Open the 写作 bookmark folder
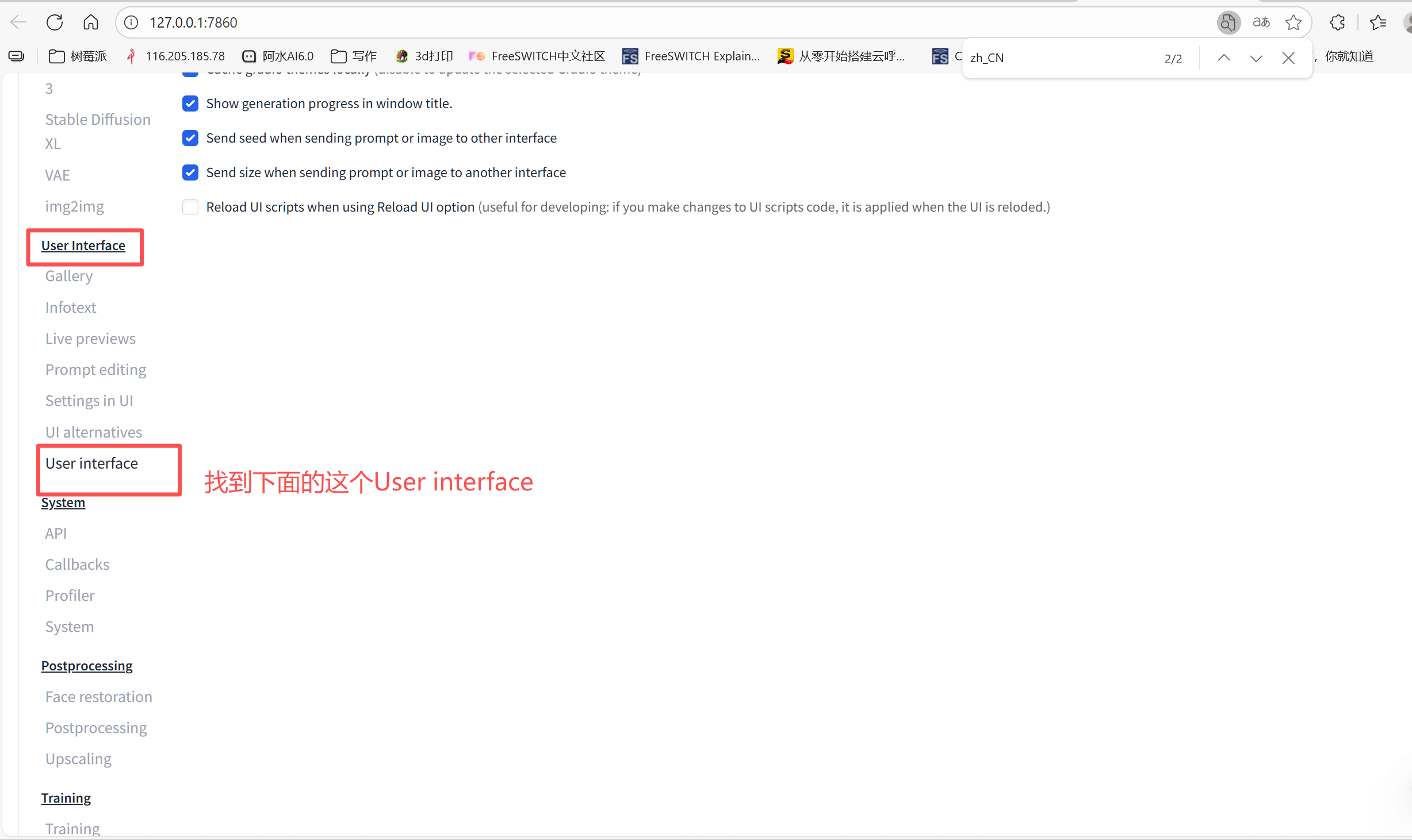Viewport: 1412px width, 840px height. point(354,56)
